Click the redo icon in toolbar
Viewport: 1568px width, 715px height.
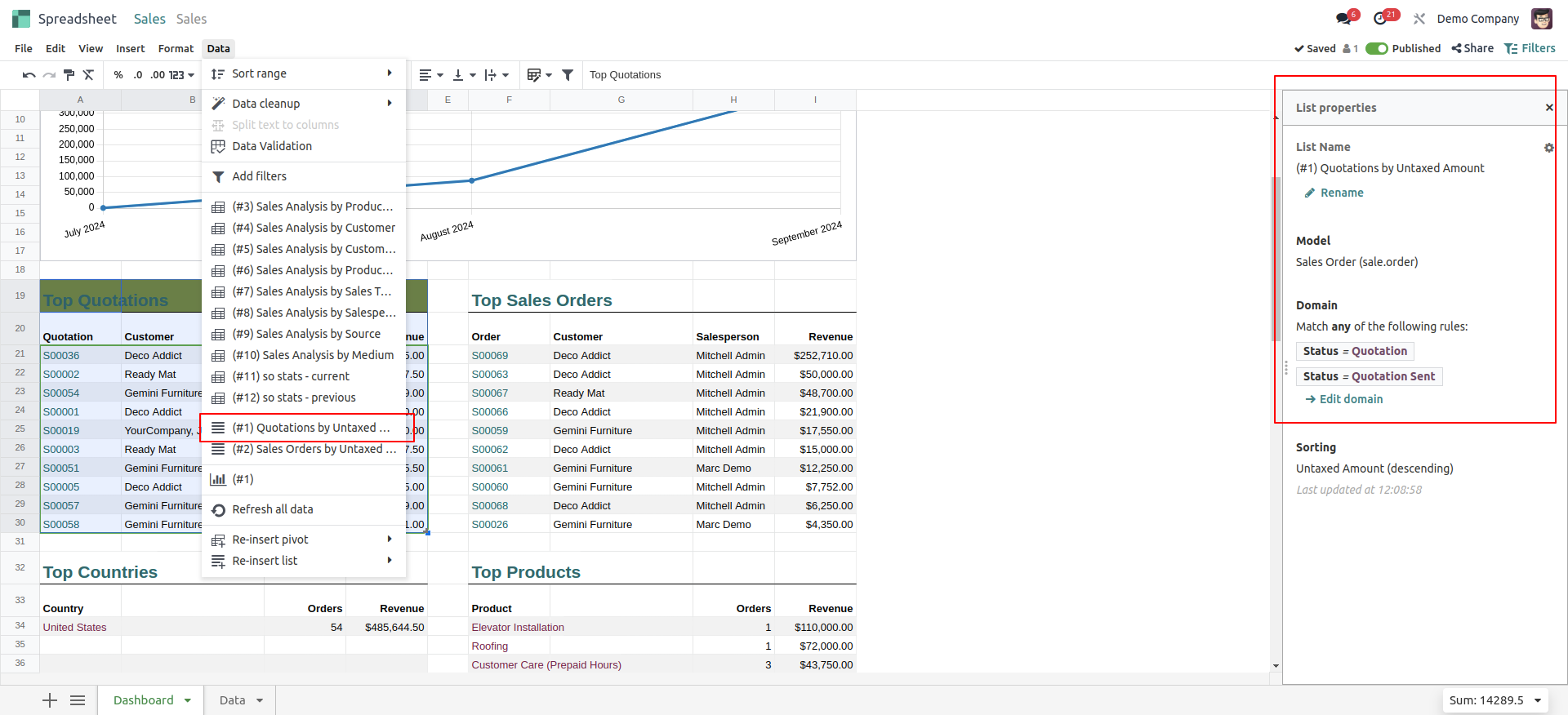[x=49, y=75]
